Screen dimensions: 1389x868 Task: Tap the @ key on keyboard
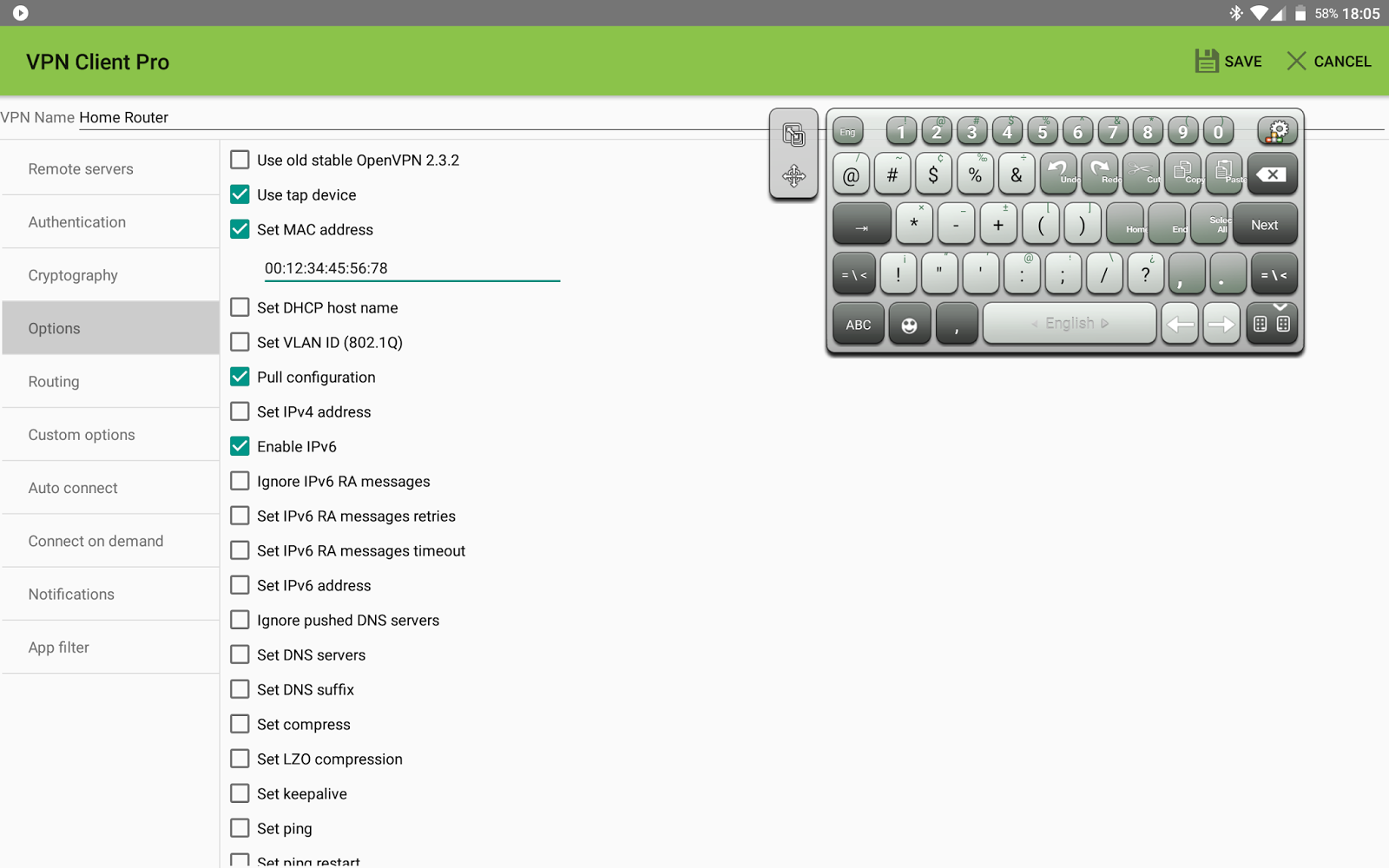point(852,174)
